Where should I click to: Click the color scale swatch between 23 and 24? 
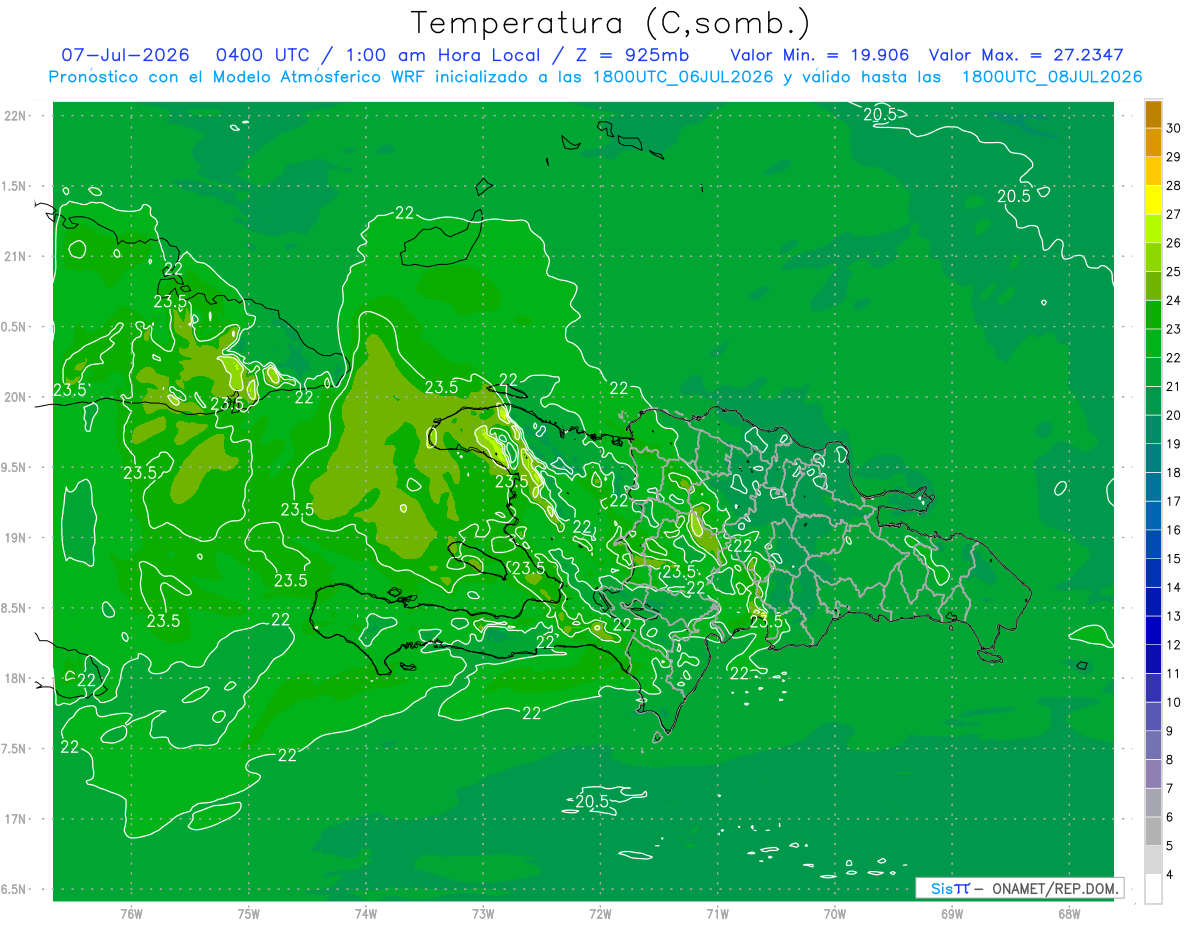1153,315
